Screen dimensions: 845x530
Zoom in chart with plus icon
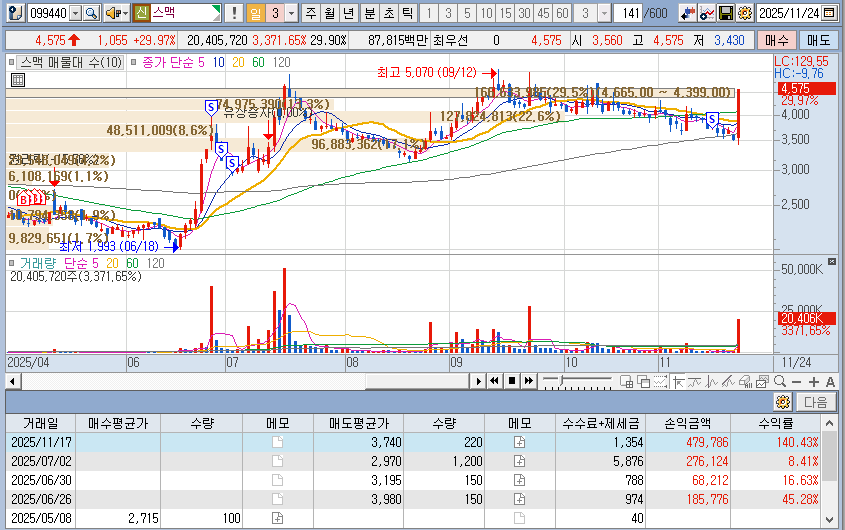tap(814, 382)
